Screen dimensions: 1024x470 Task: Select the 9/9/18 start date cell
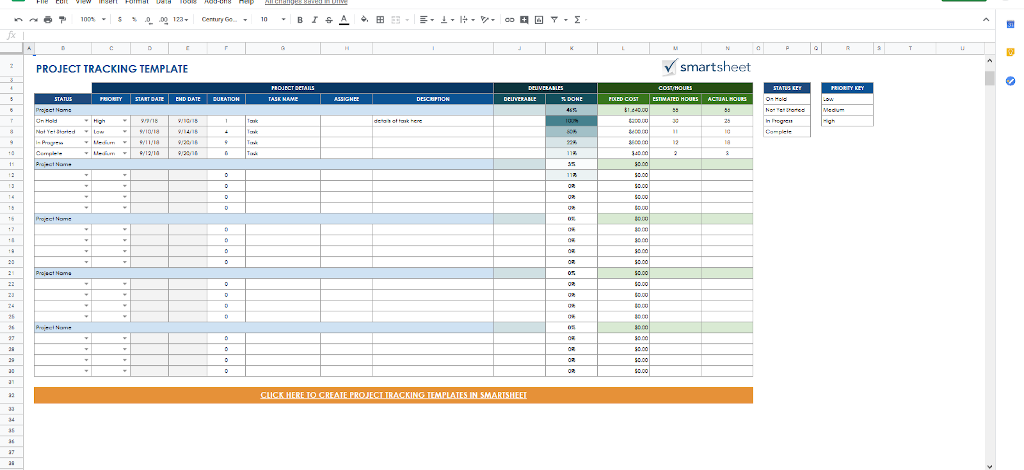150,121
